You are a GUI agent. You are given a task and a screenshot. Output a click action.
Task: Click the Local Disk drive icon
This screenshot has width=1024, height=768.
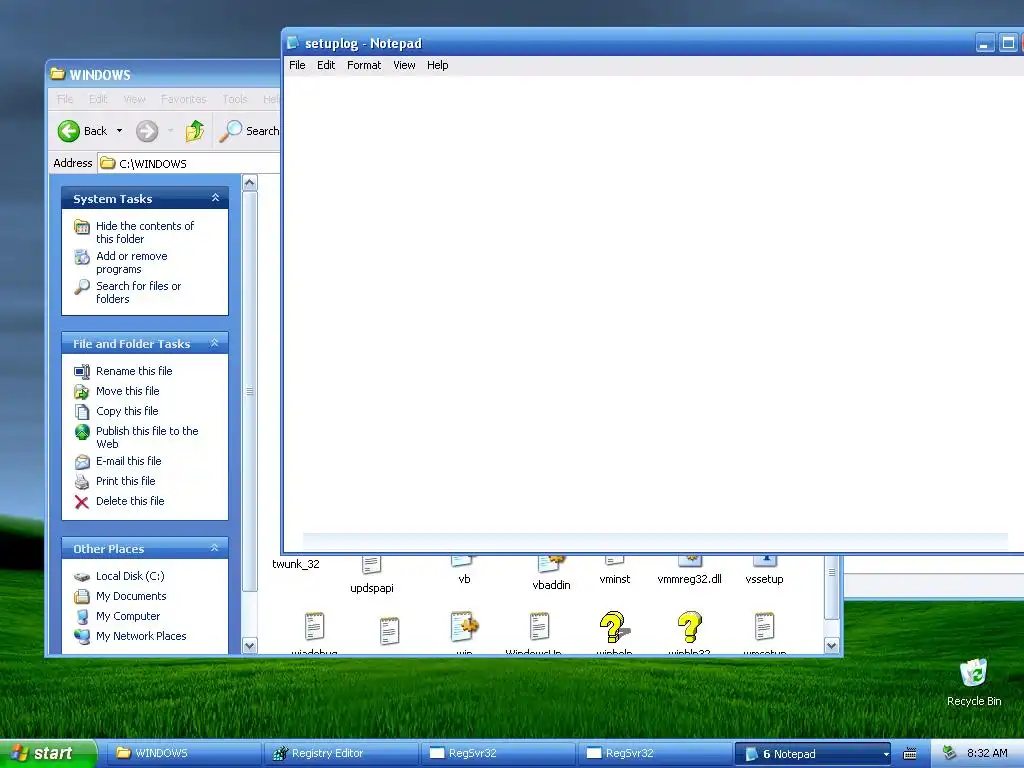tap(82, 577)
